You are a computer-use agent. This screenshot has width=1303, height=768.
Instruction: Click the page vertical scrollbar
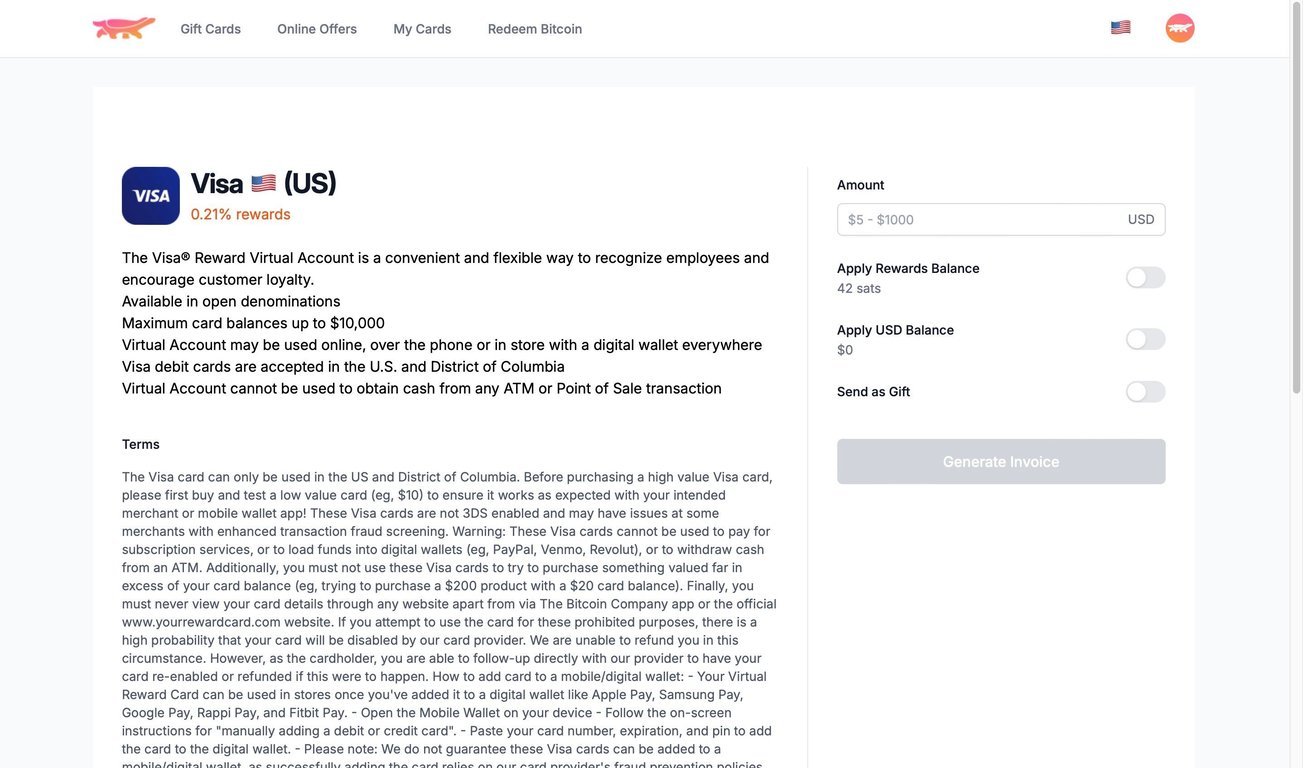(x=1296, y=200)
